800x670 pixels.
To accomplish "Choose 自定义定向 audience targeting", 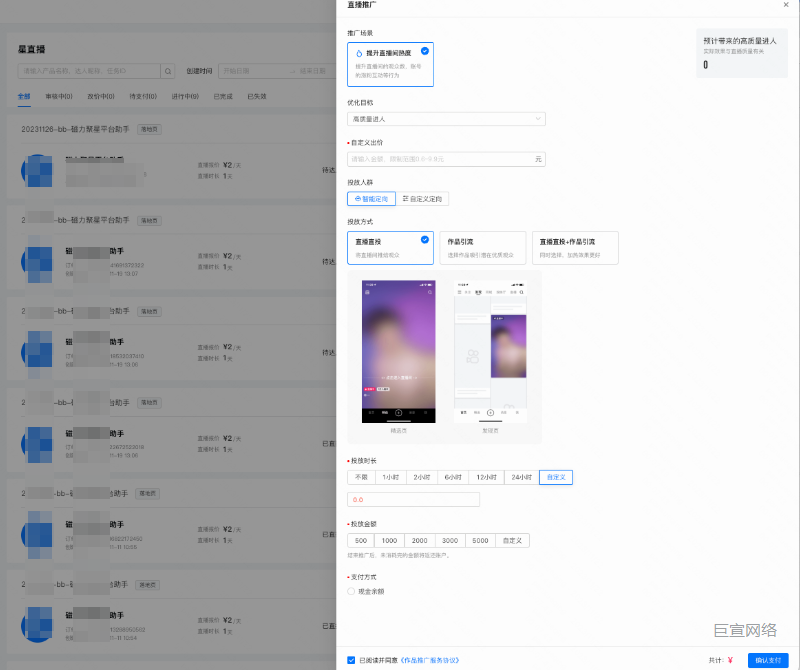I will [x=423, y=199].
